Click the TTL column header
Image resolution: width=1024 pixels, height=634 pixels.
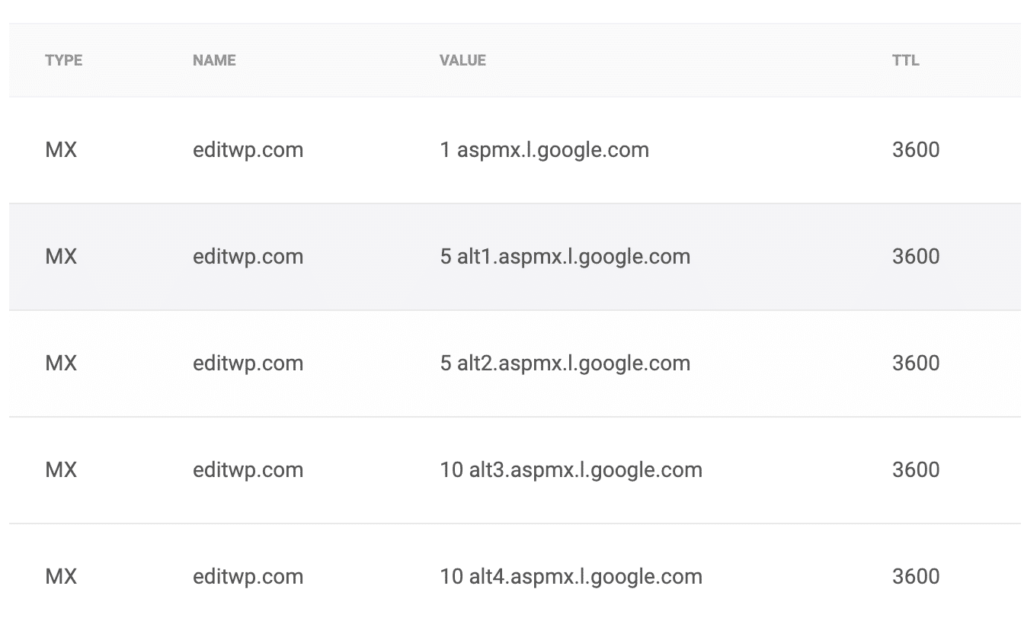point(905,61)
